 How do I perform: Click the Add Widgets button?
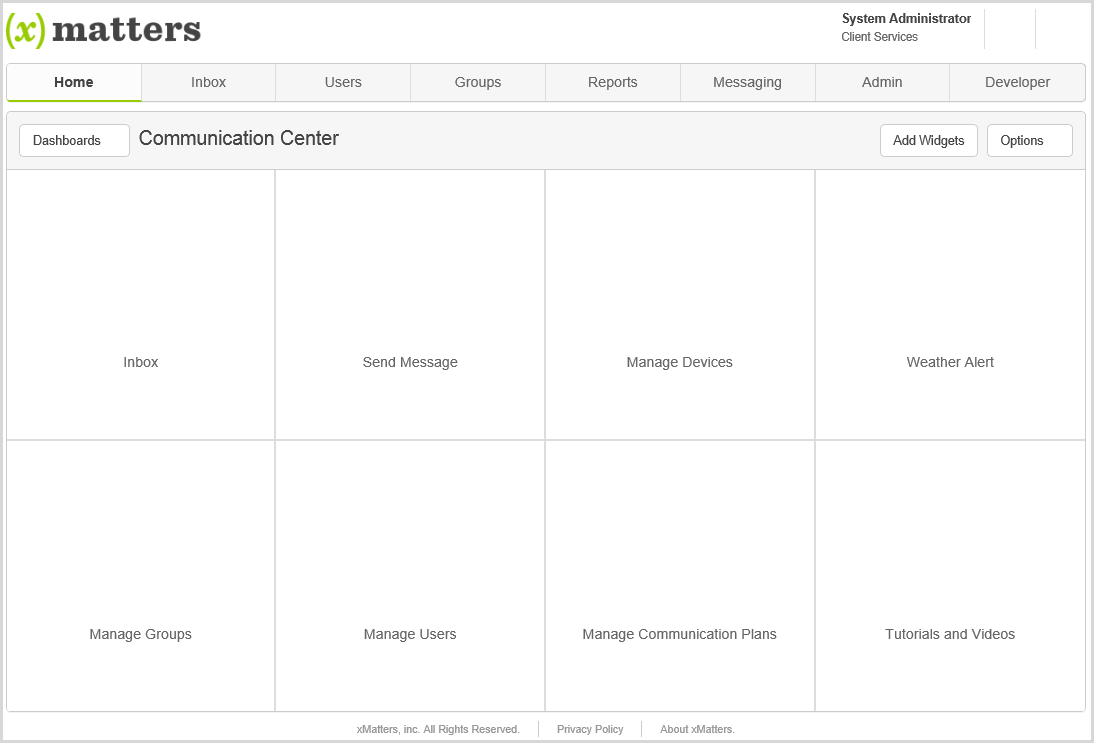(x=929, y=140)
